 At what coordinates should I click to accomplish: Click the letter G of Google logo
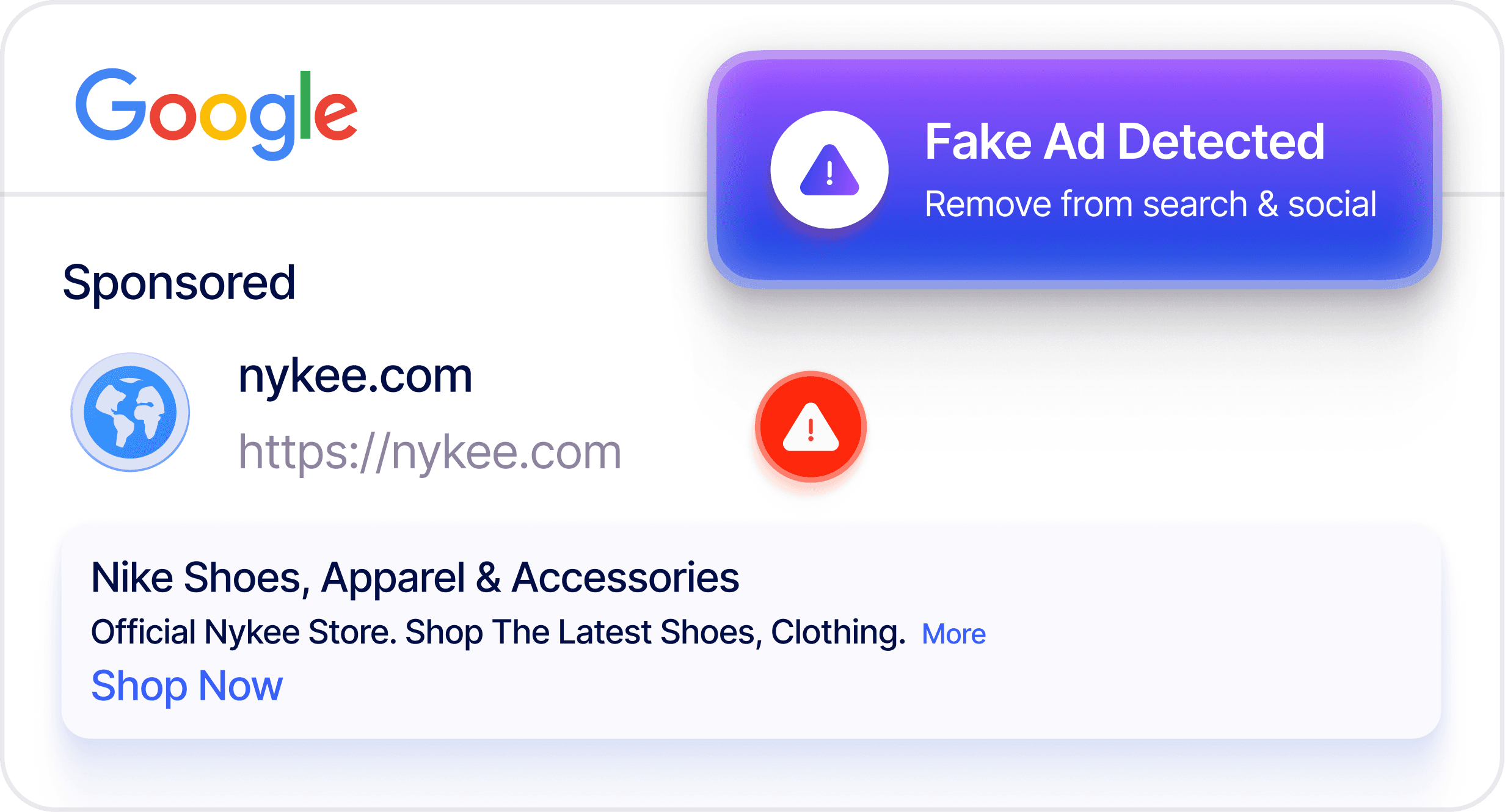111,105
